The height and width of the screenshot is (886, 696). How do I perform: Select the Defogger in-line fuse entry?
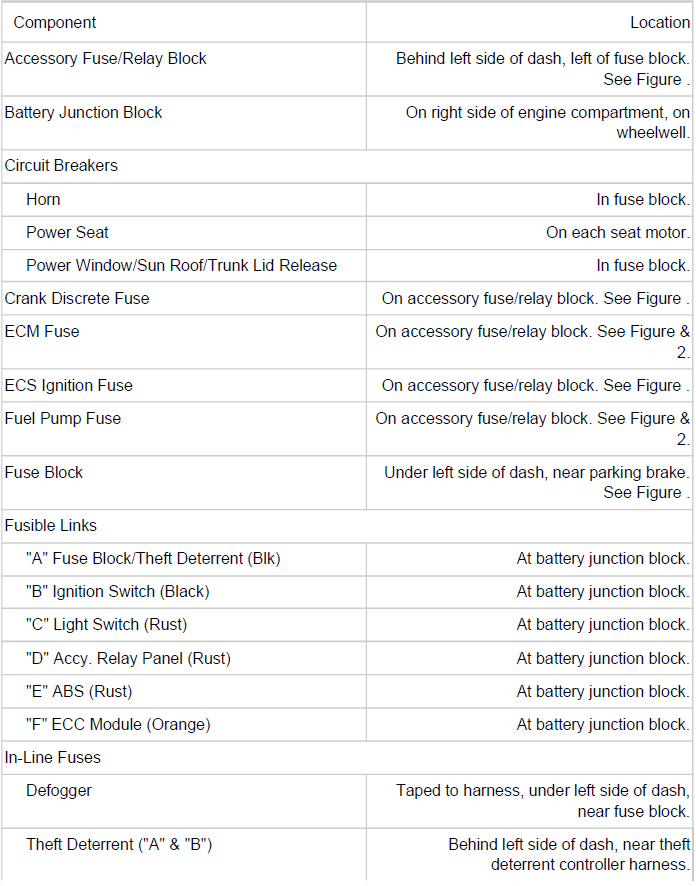(59, 791)
